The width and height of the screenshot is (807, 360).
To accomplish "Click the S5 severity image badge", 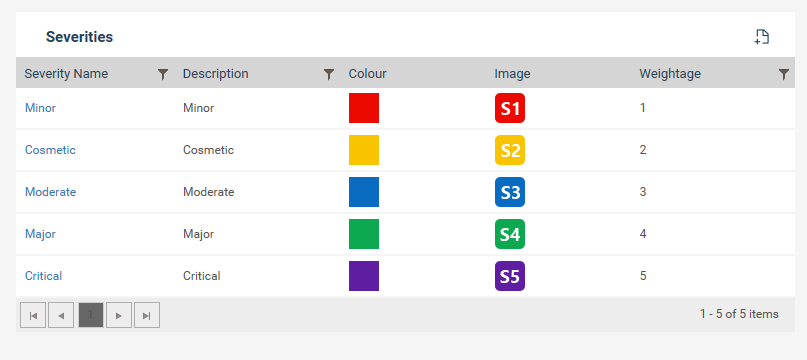I will coord(510,276).
